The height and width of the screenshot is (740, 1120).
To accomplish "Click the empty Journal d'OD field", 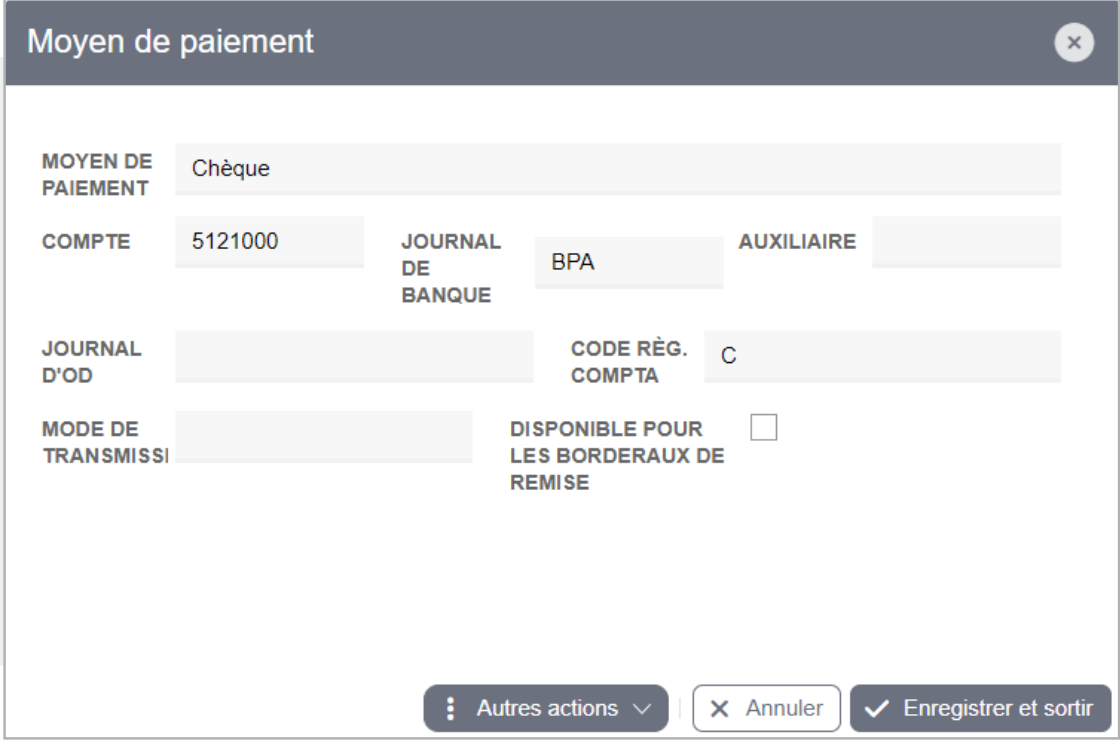I will point(354,356).
